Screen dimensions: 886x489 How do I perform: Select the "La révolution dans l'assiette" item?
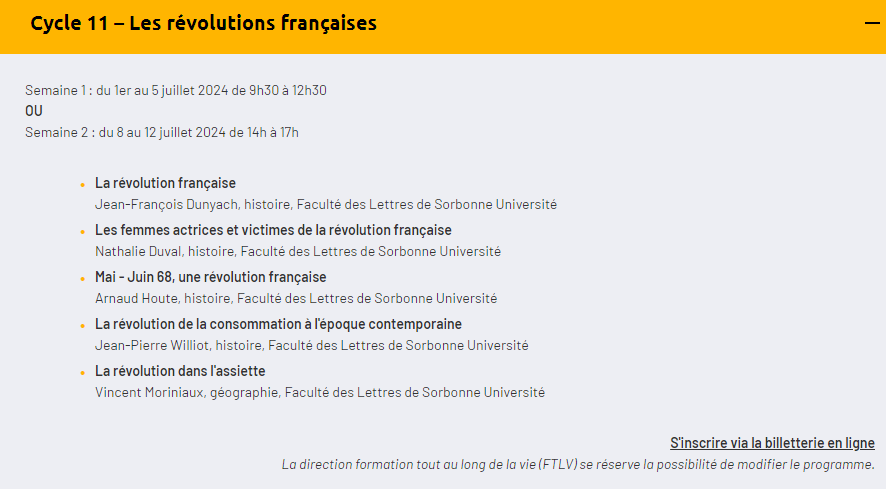180,371
